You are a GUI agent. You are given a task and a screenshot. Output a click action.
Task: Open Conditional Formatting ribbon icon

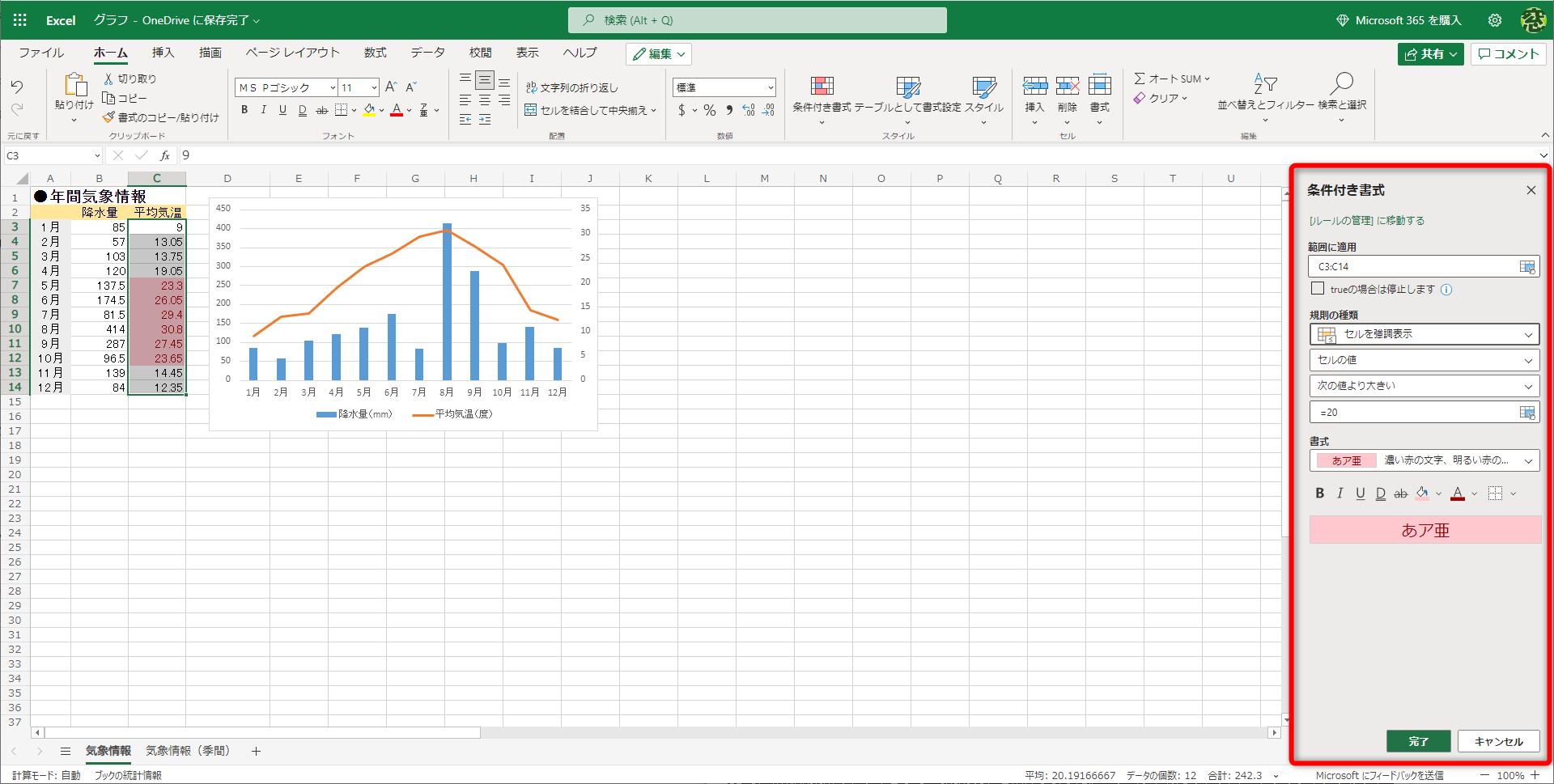coord(822,86)
